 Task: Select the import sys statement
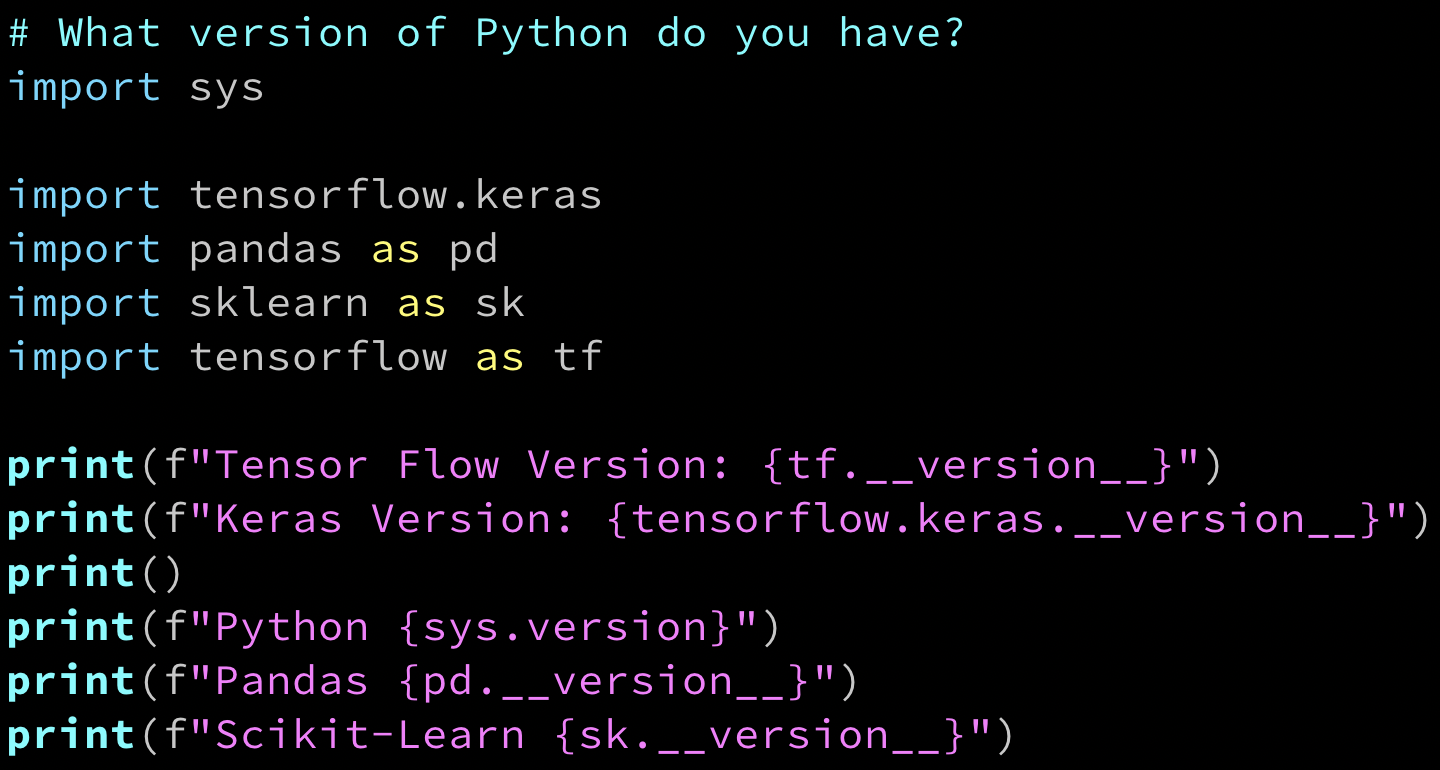tap(135, 87)
